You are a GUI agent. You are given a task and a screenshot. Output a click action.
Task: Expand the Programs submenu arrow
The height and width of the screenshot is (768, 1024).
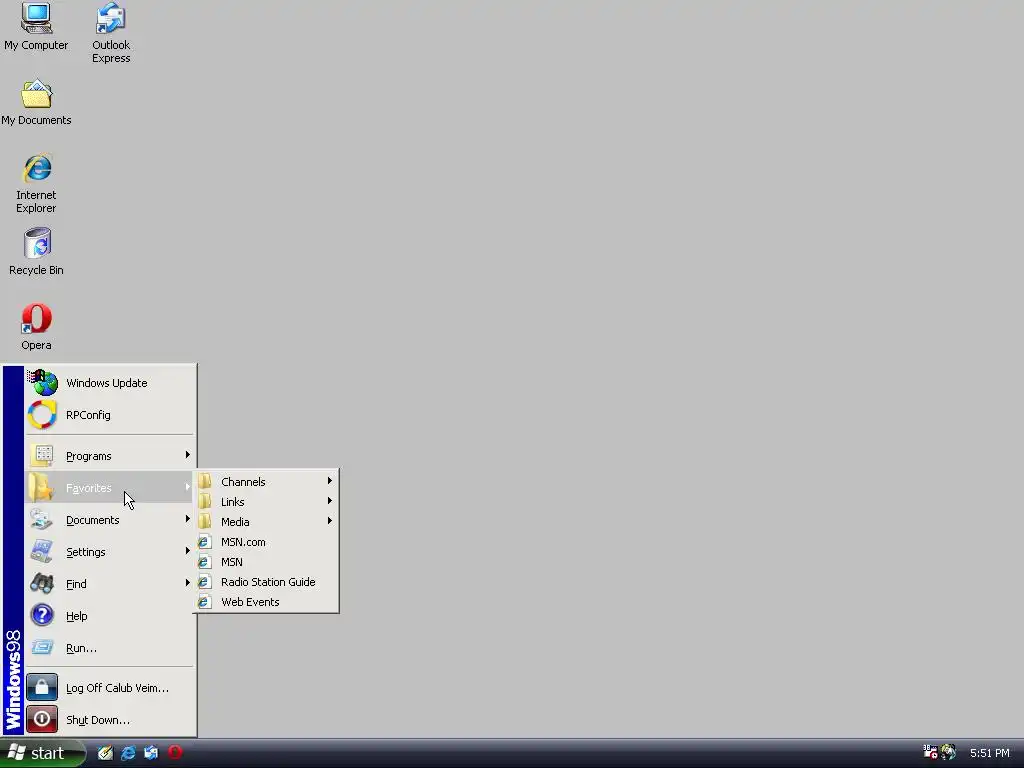point(187,455)
